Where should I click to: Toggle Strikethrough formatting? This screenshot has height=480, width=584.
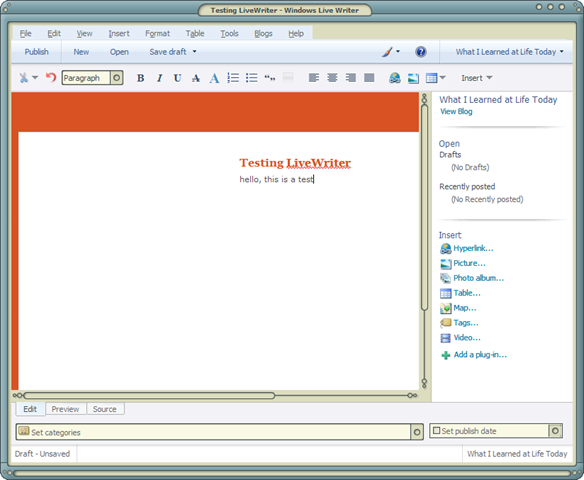tap(196, 78)
